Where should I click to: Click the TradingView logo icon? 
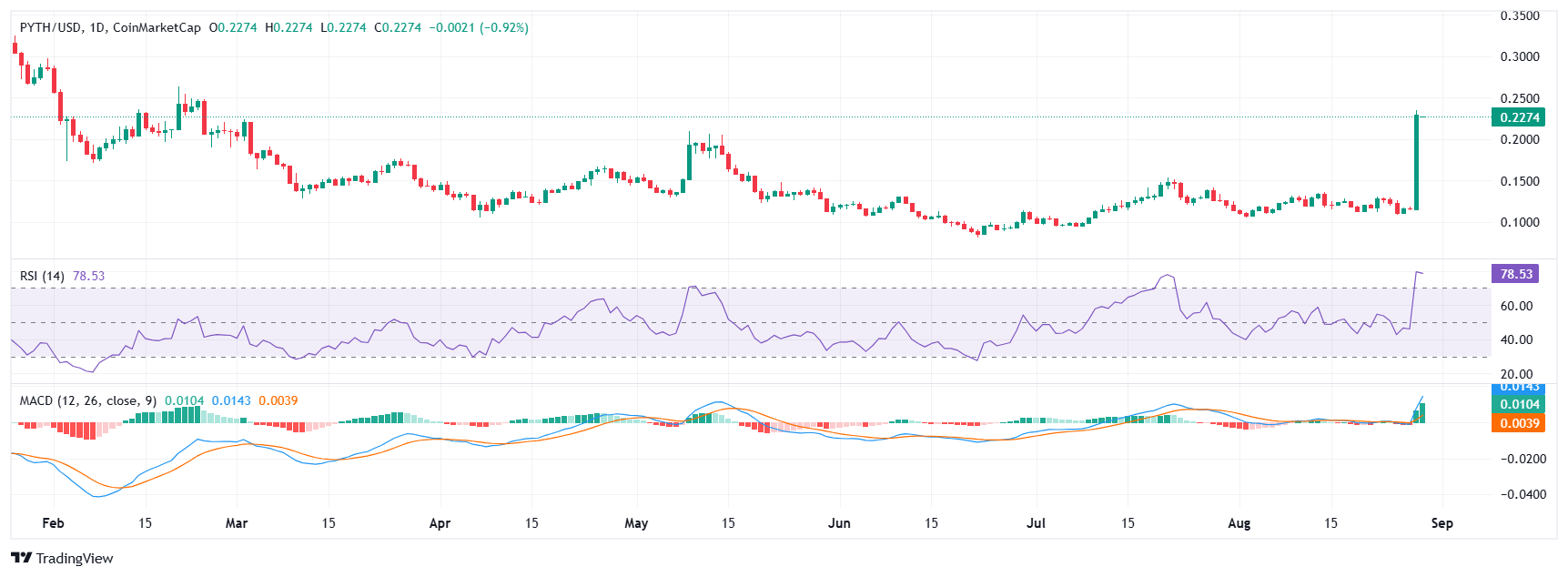(21, 558)
